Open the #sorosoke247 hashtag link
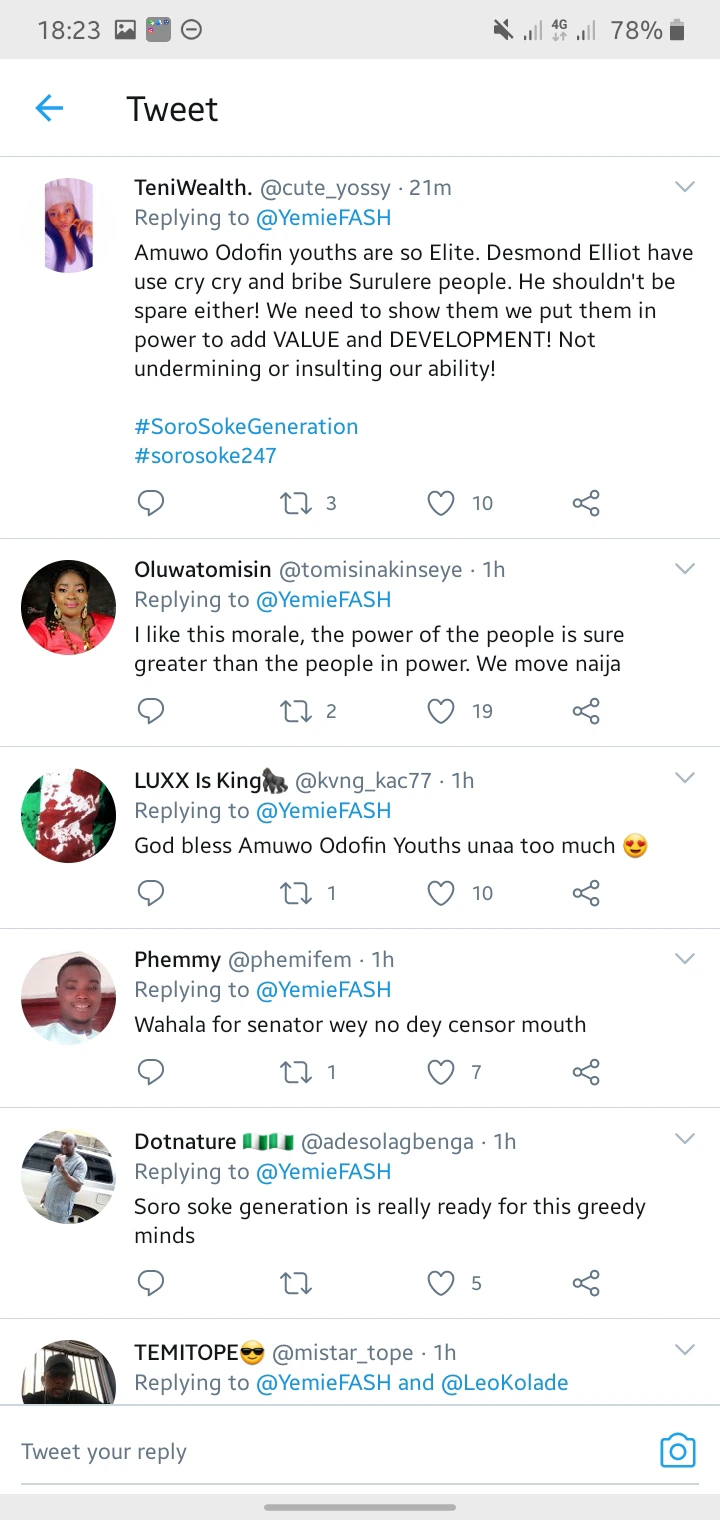Viewport: 720px width, 1520px height. (x=205, y=455)
